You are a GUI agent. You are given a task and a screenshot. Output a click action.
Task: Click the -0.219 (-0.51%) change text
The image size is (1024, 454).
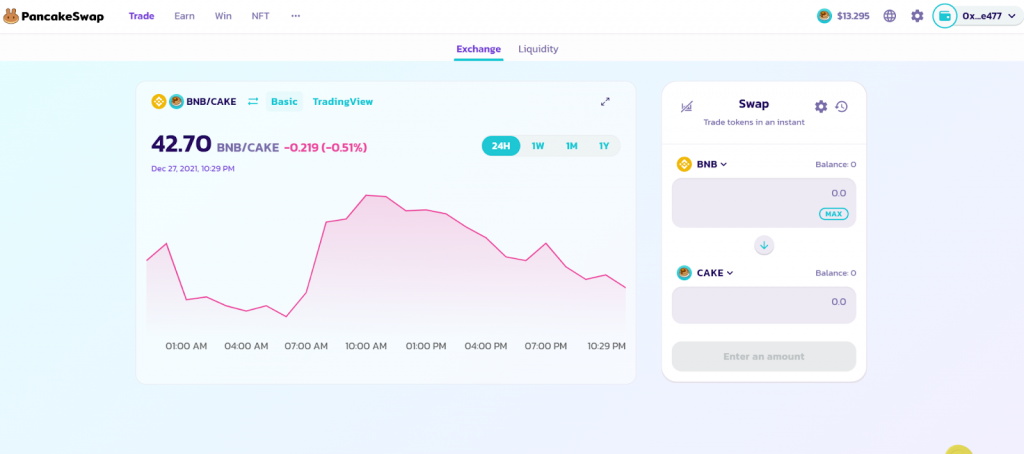pyautogui.click(x=325, y=148)
